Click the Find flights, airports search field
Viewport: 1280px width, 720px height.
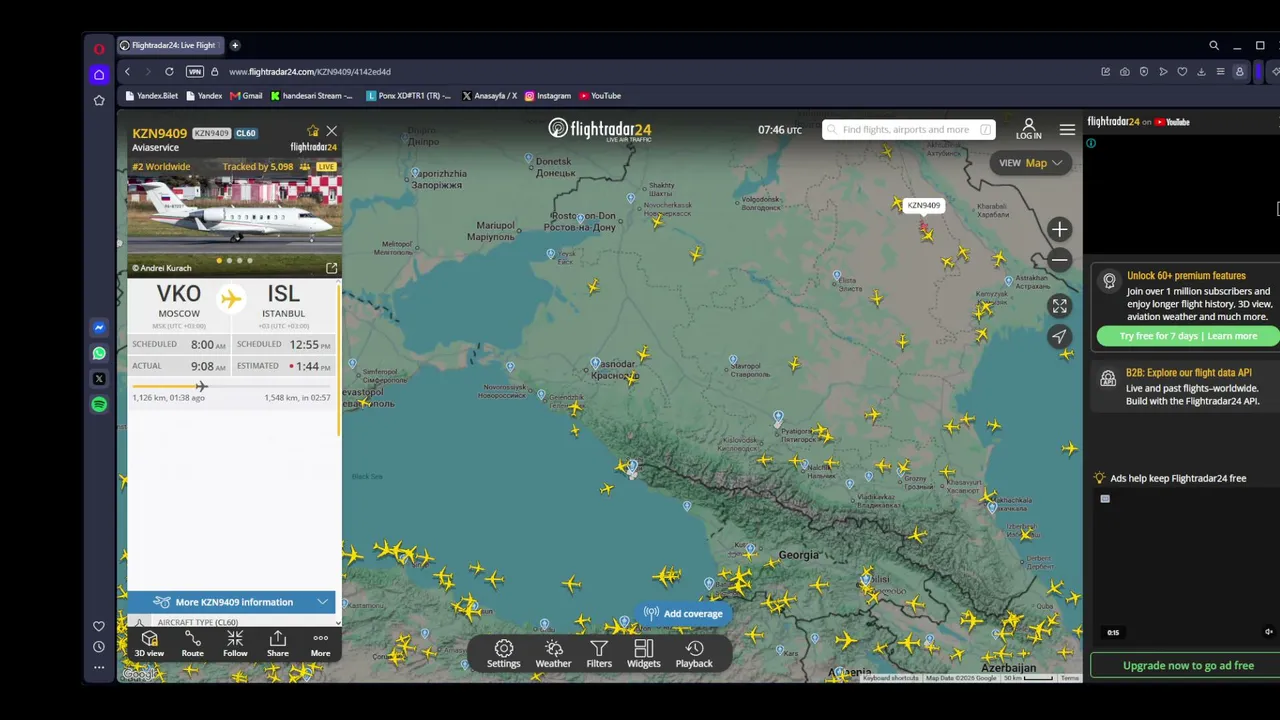point(907,130)
